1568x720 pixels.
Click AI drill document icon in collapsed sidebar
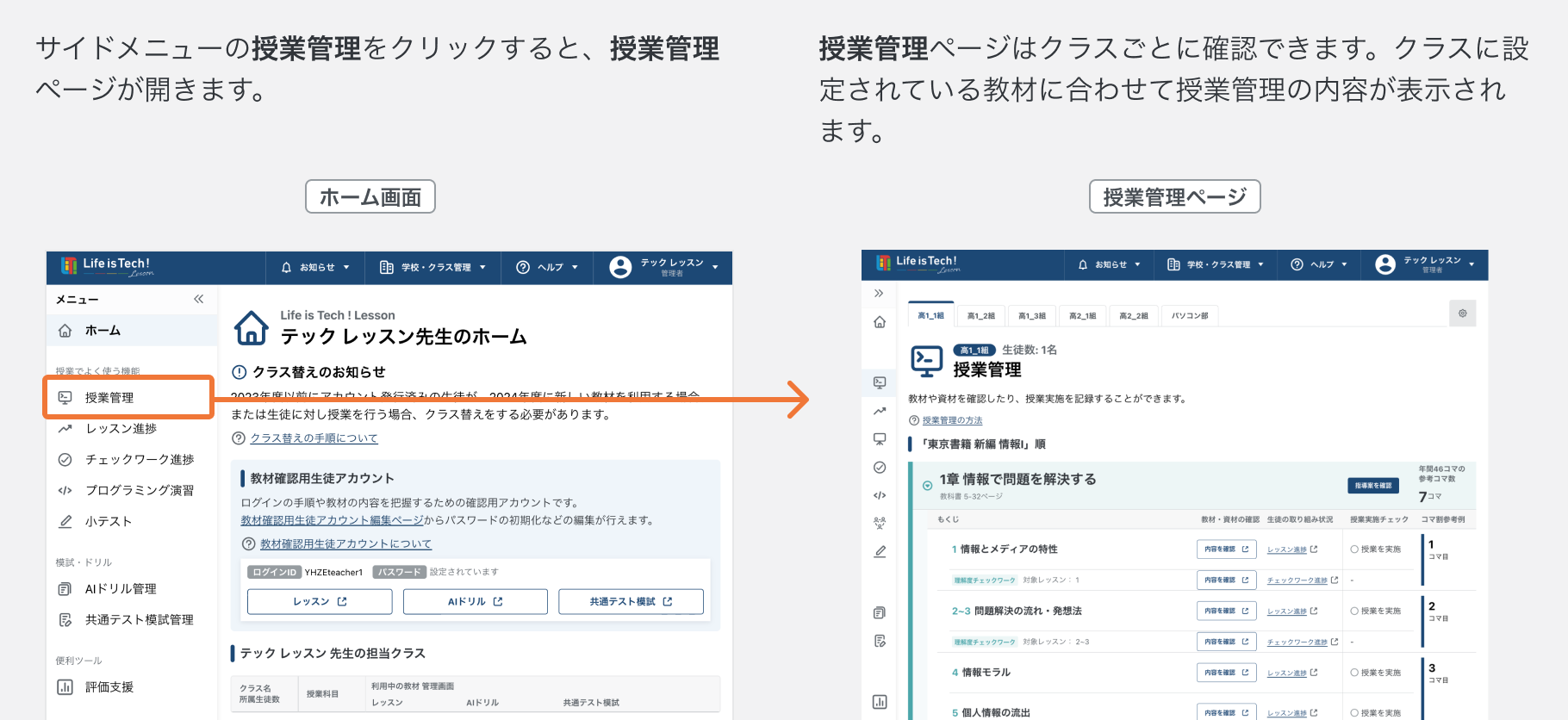[x=880, y=613]
